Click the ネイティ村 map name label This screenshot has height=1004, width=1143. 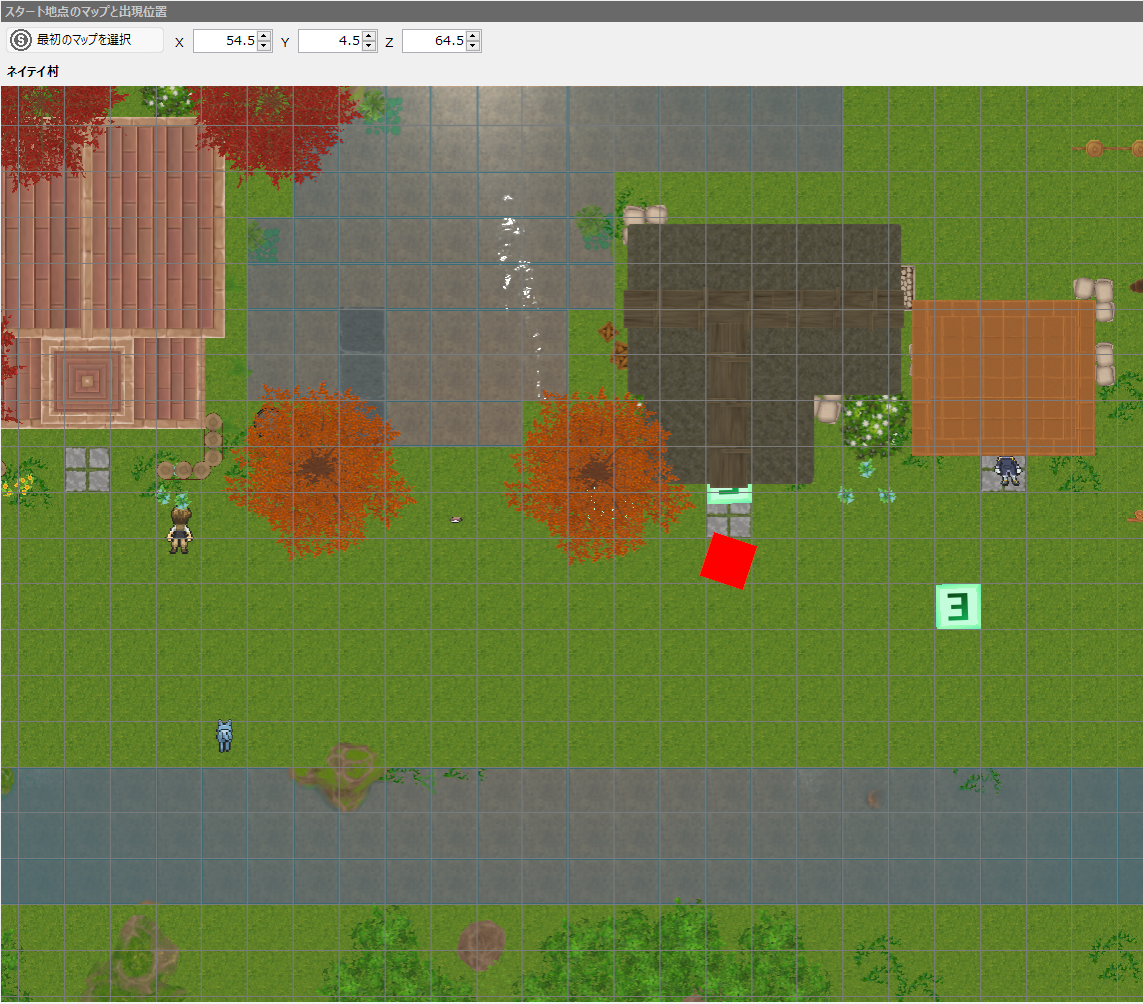point(32,72)
